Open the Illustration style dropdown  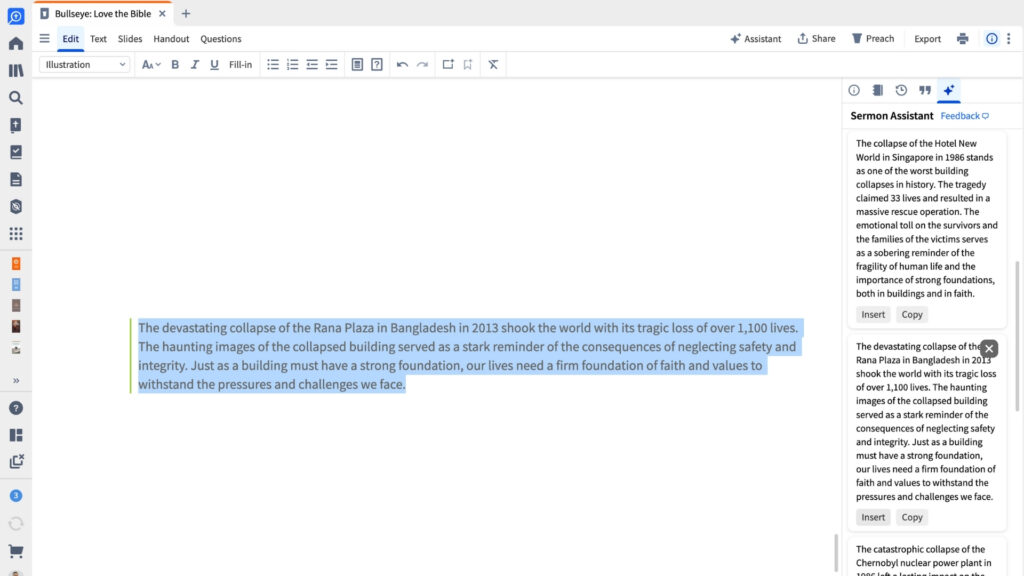(x=85, y=65)
